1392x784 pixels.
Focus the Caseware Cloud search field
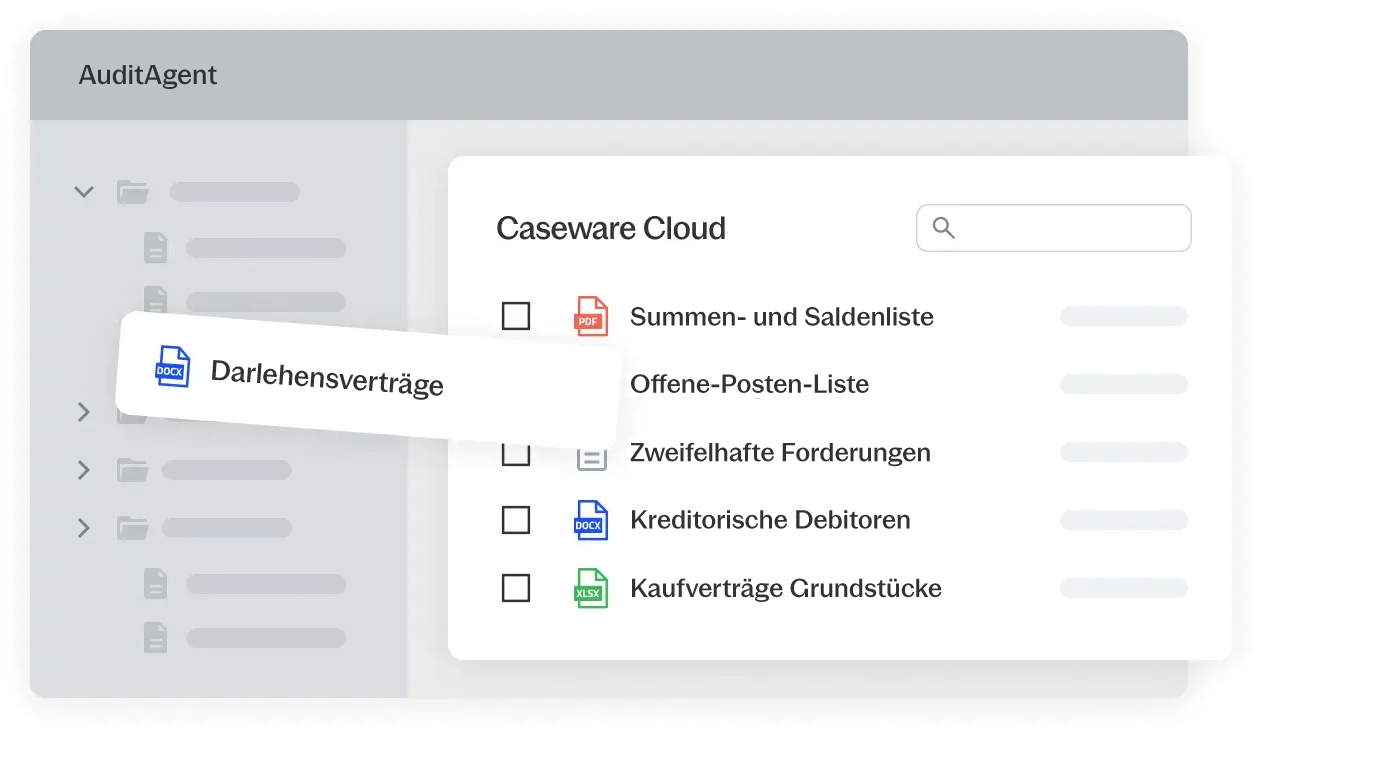click(x=1070, y=228)
